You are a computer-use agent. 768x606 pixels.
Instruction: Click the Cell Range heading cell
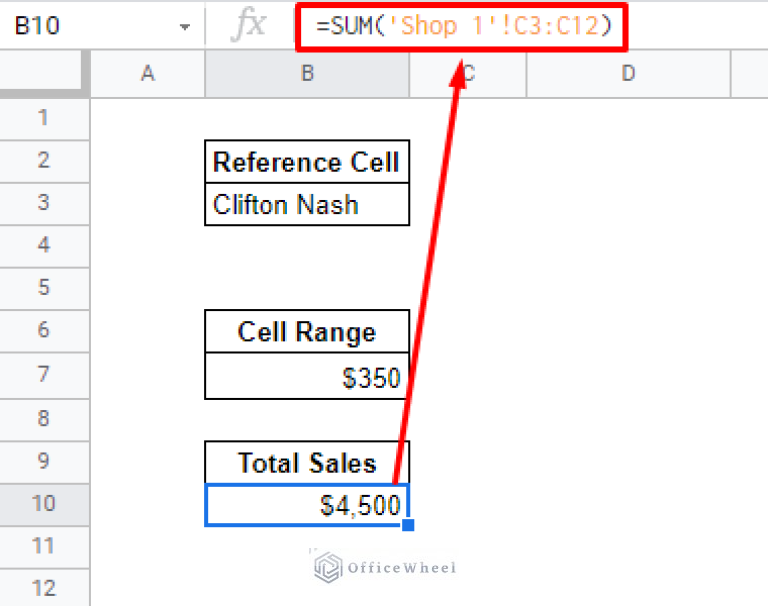(306, 332)
